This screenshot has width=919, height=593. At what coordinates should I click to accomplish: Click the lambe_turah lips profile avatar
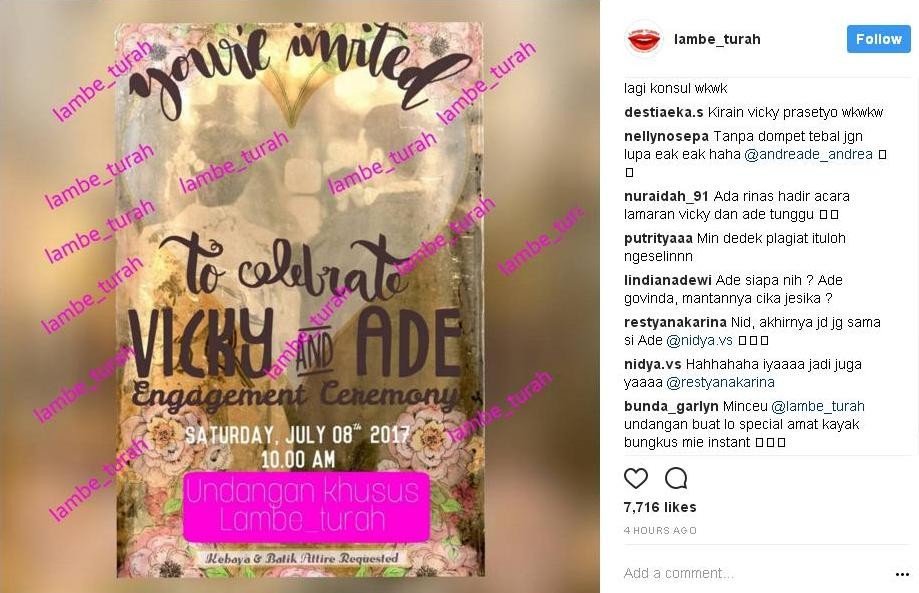tap(644, 39)
